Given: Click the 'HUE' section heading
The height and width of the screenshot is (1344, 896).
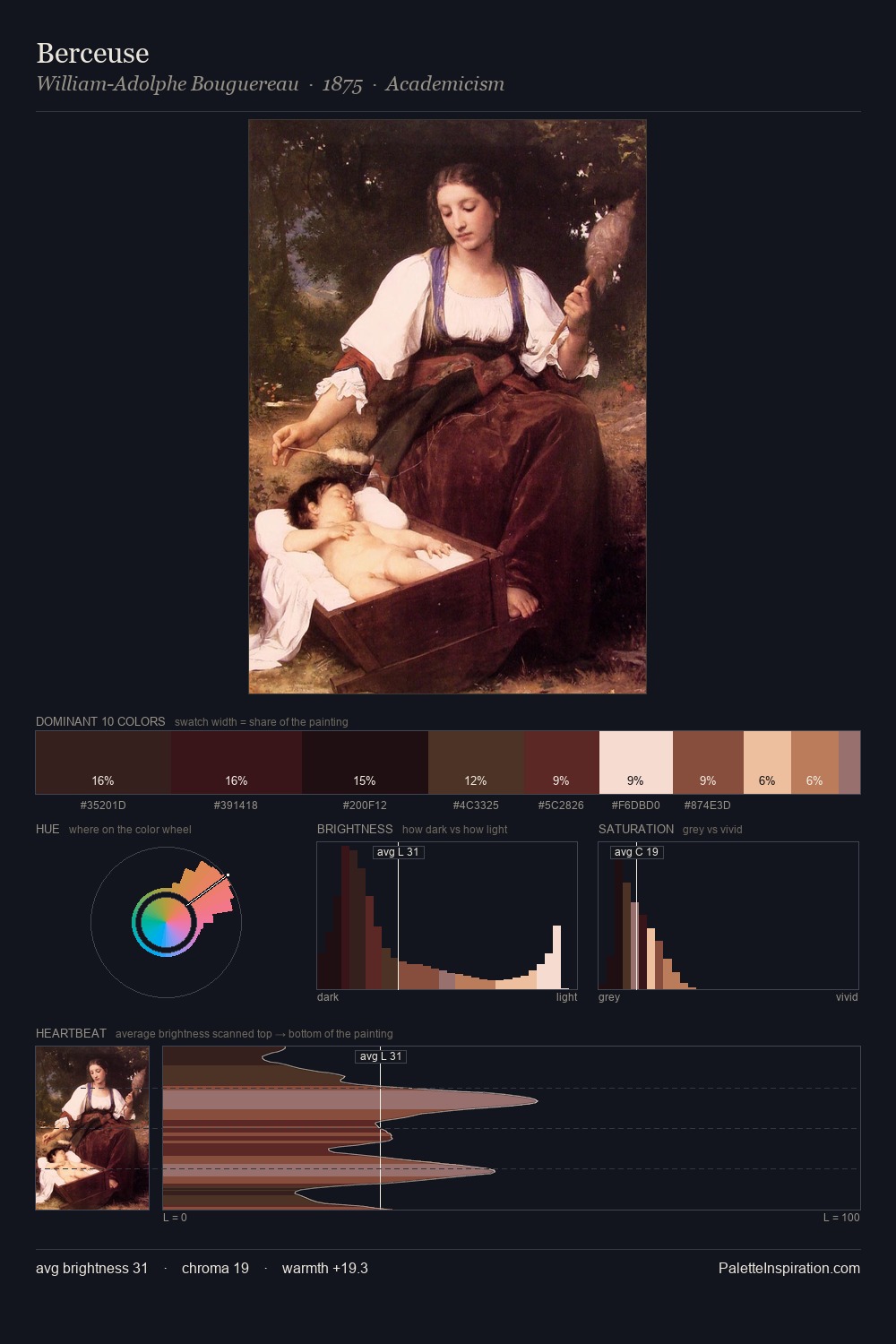Looking at the screenshot, I should point(47,829).
